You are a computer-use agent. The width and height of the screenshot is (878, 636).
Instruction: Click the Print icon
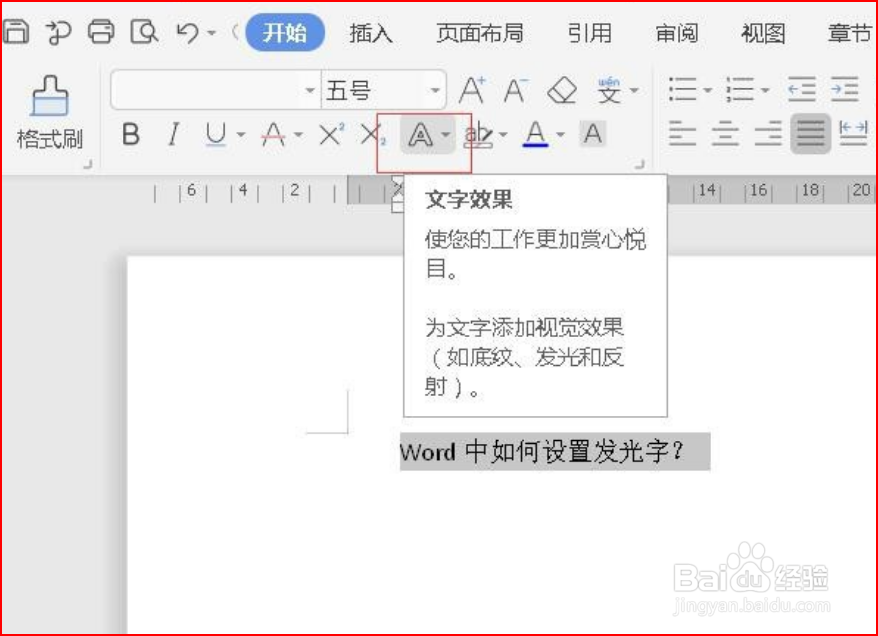[101, 32]
